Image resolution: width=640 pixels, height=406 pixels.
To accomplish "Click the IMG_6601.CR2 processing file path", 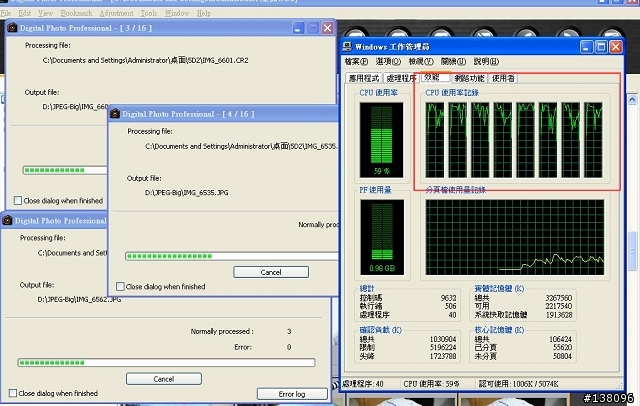I will 145,60.
